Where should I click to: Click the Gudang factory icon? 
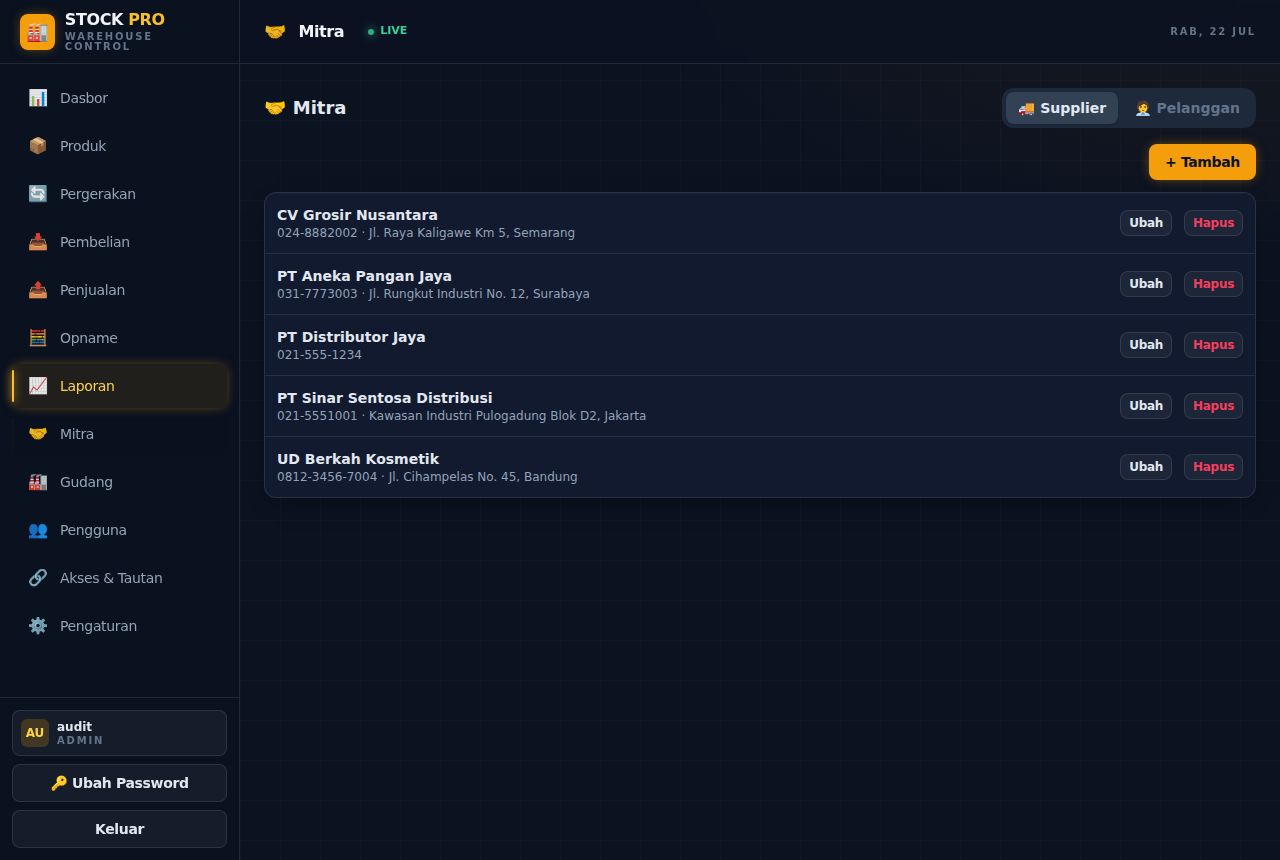click(x=38, y=482)
